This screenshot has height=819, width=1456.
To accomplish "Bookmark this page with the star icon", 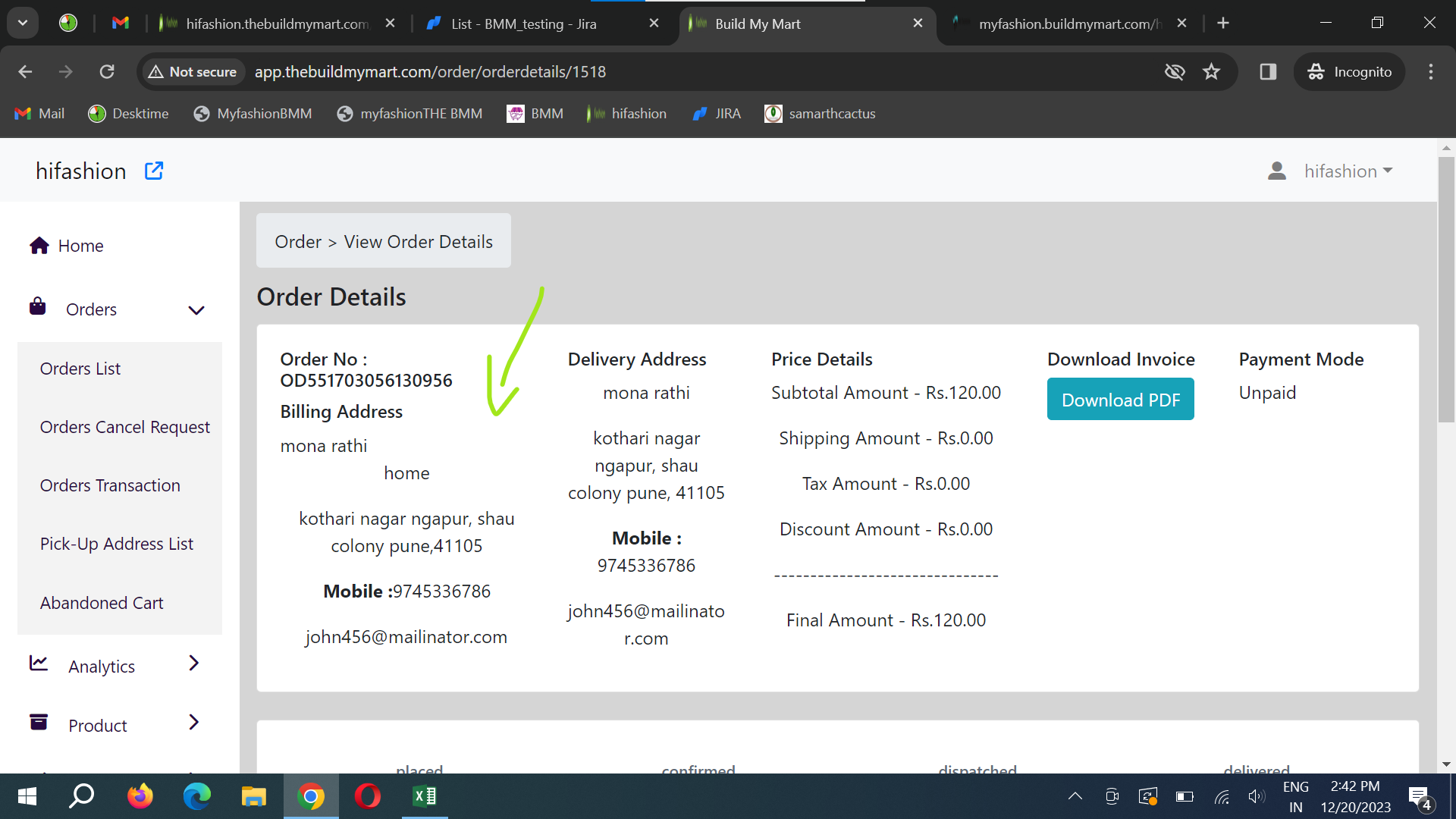I will pyautogui.click(x=1211, y=71).
